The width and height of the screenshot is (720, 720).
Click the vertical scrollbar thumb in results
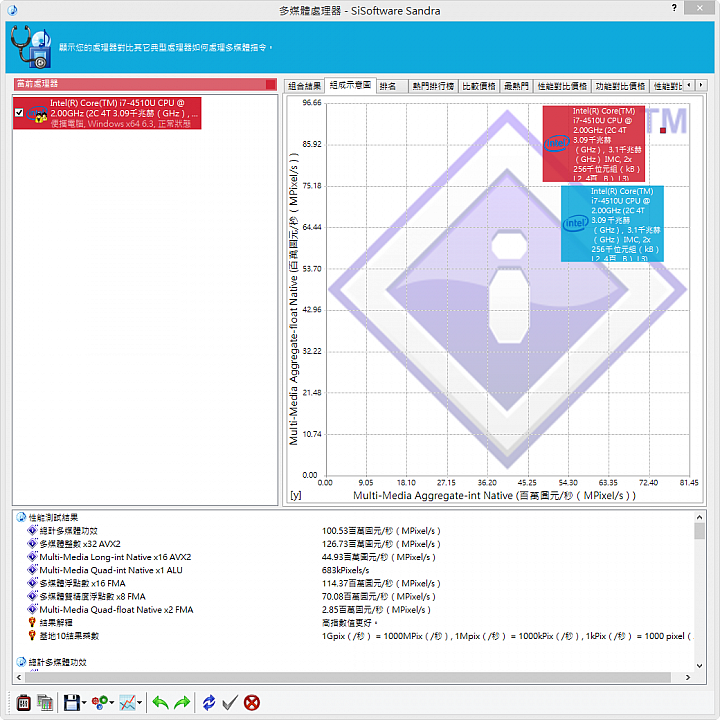(x=699, y=531)
